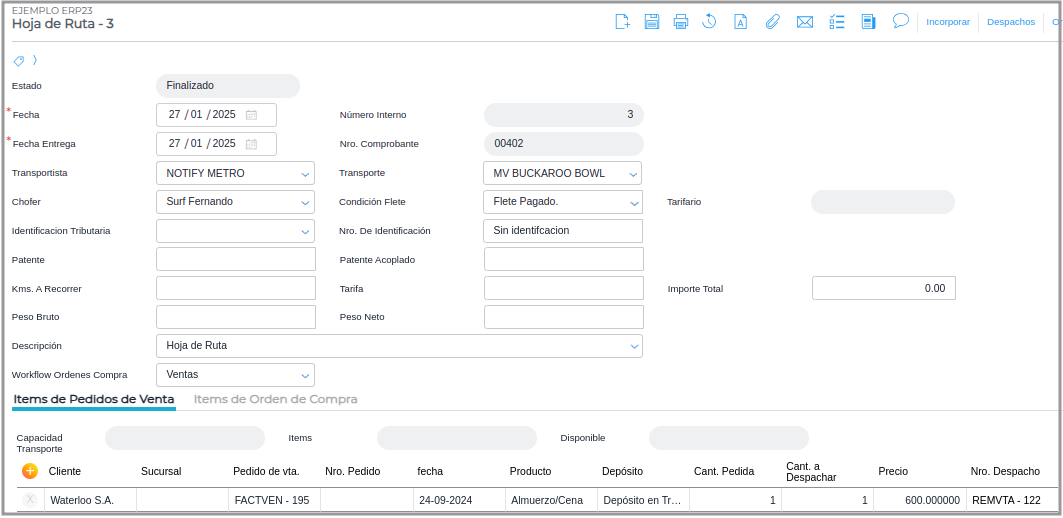Save the Hoja de Ruta record
Viewport: 1063px width, 518px height.
(x=651, y=22)
